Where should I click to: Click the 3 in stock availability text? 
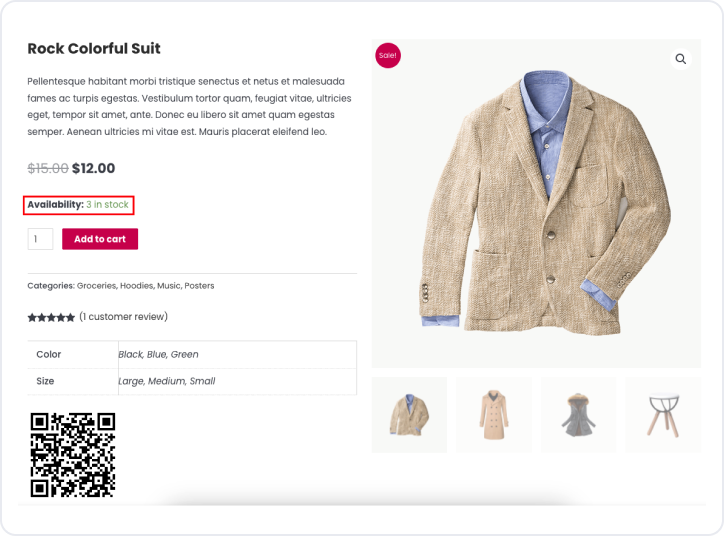tap(107, 205)
